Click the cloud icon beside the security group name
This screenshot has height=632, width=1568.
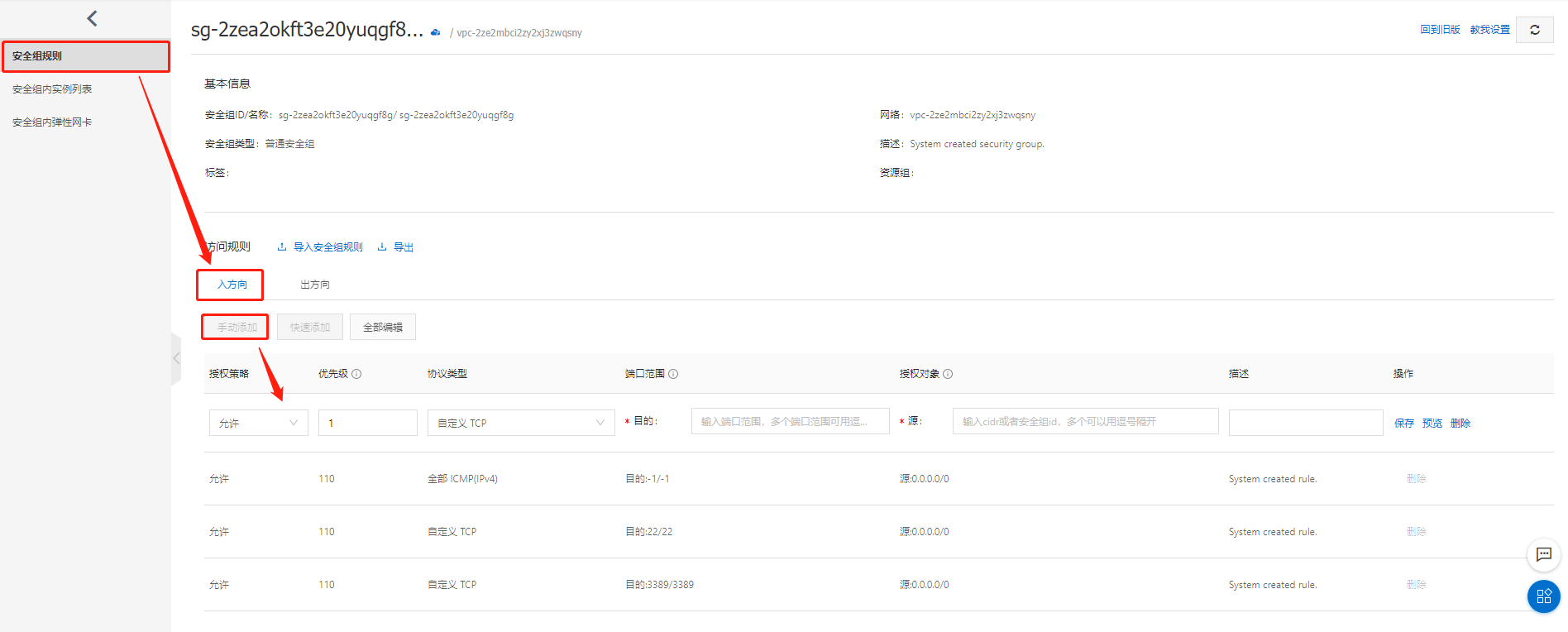click(x=435, y=32)
